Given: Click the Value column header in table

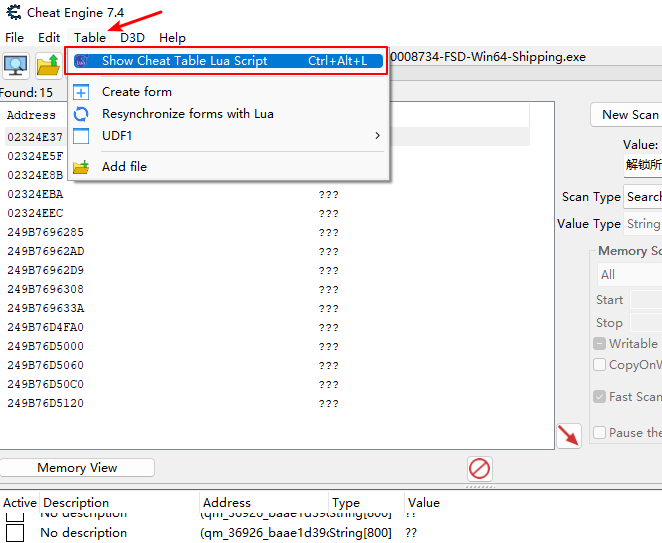Looking at the screenshot, I should [x=424, y=502].
